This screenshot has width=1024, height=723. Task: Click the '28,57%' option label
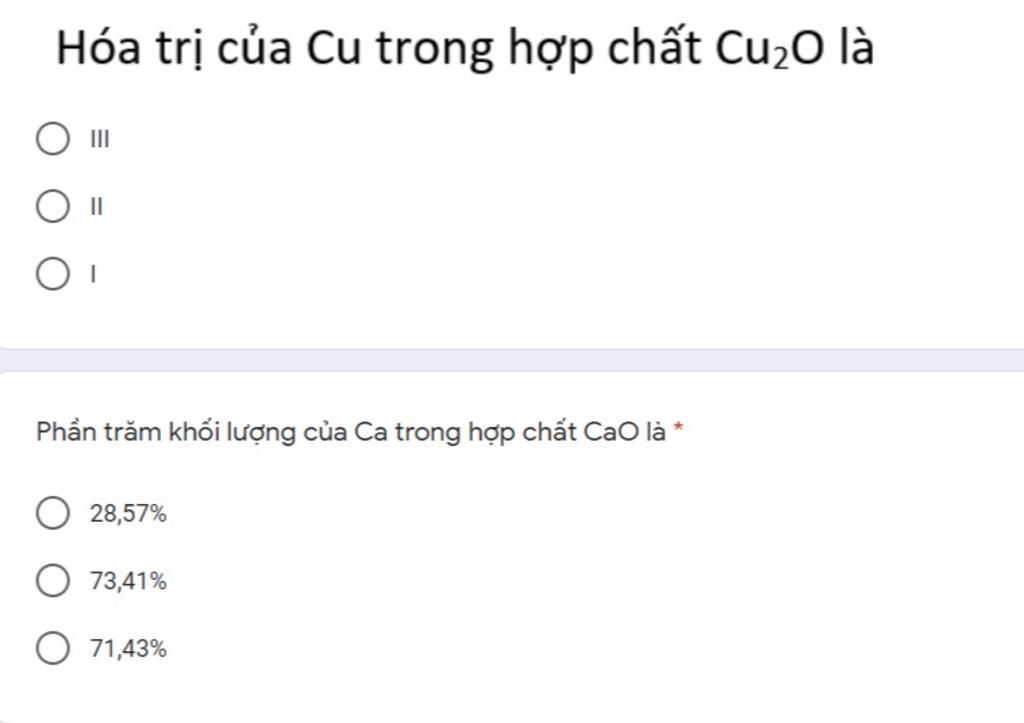128,514
